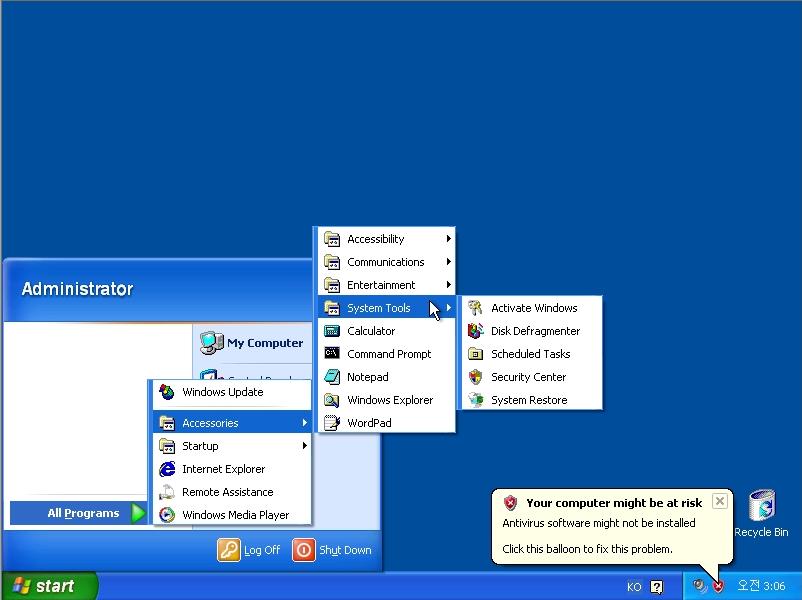
Task: Launch the System Restore icon
Action: tap(476, 400)
